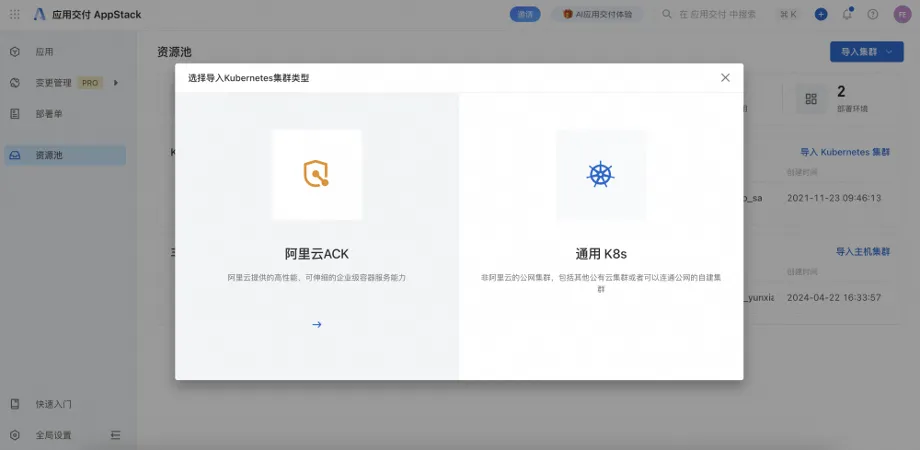Click the Kubernetes helm wheel icon
Screen dimensions: 920x450
(x=601, y=174)
